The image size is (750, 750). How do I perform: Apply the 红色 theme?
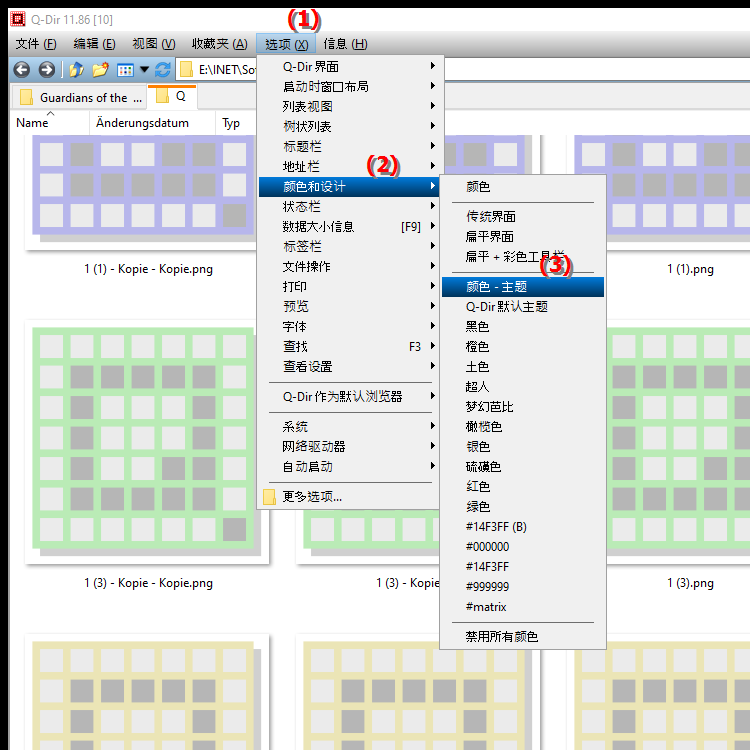point(523,486)
